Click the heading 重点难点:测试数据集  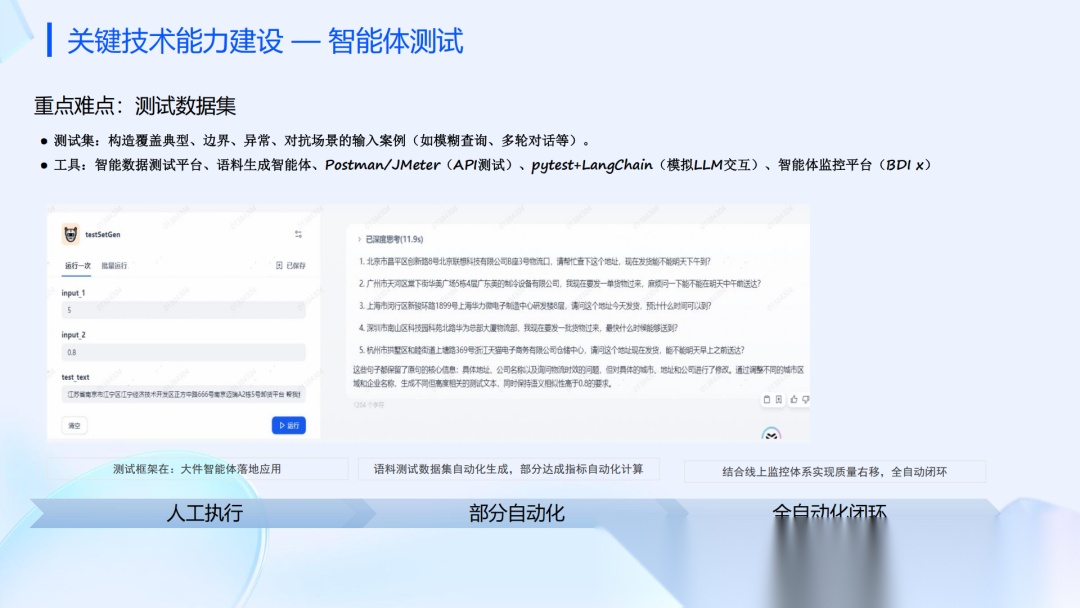coord(135,105)
